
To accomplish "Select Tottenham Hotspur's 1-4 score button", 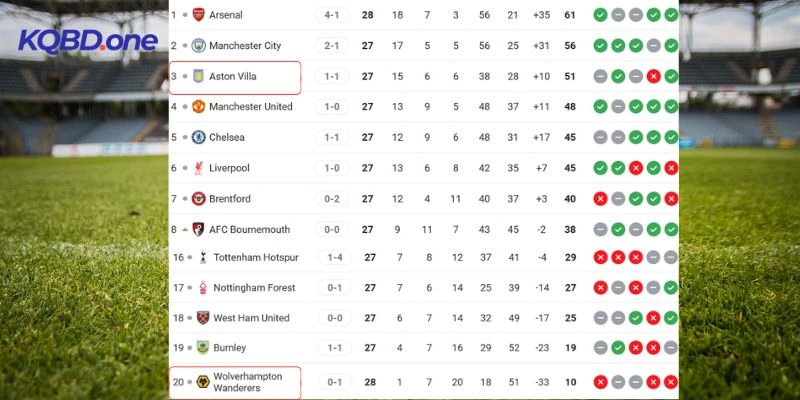I will pyautogui.click(x=333, y=258).
